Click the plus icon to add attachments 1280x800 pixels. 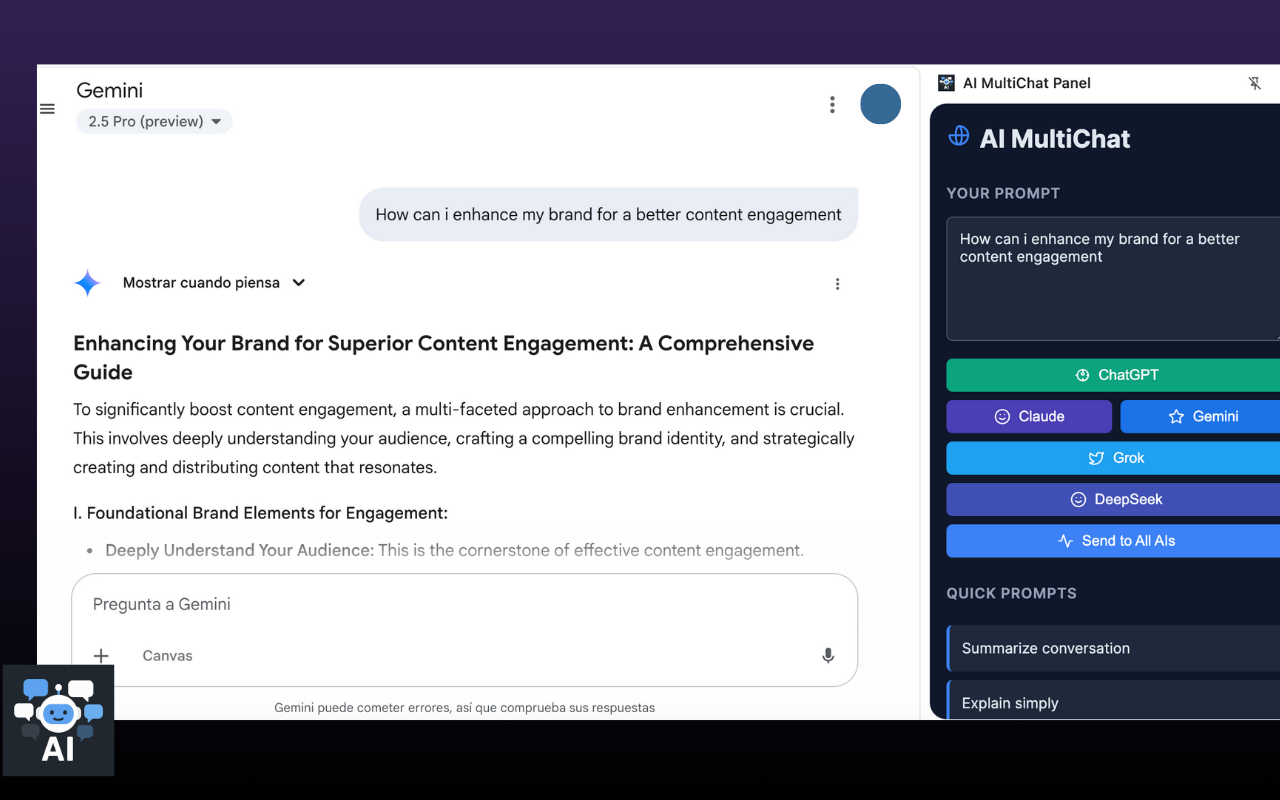(101, 656)
